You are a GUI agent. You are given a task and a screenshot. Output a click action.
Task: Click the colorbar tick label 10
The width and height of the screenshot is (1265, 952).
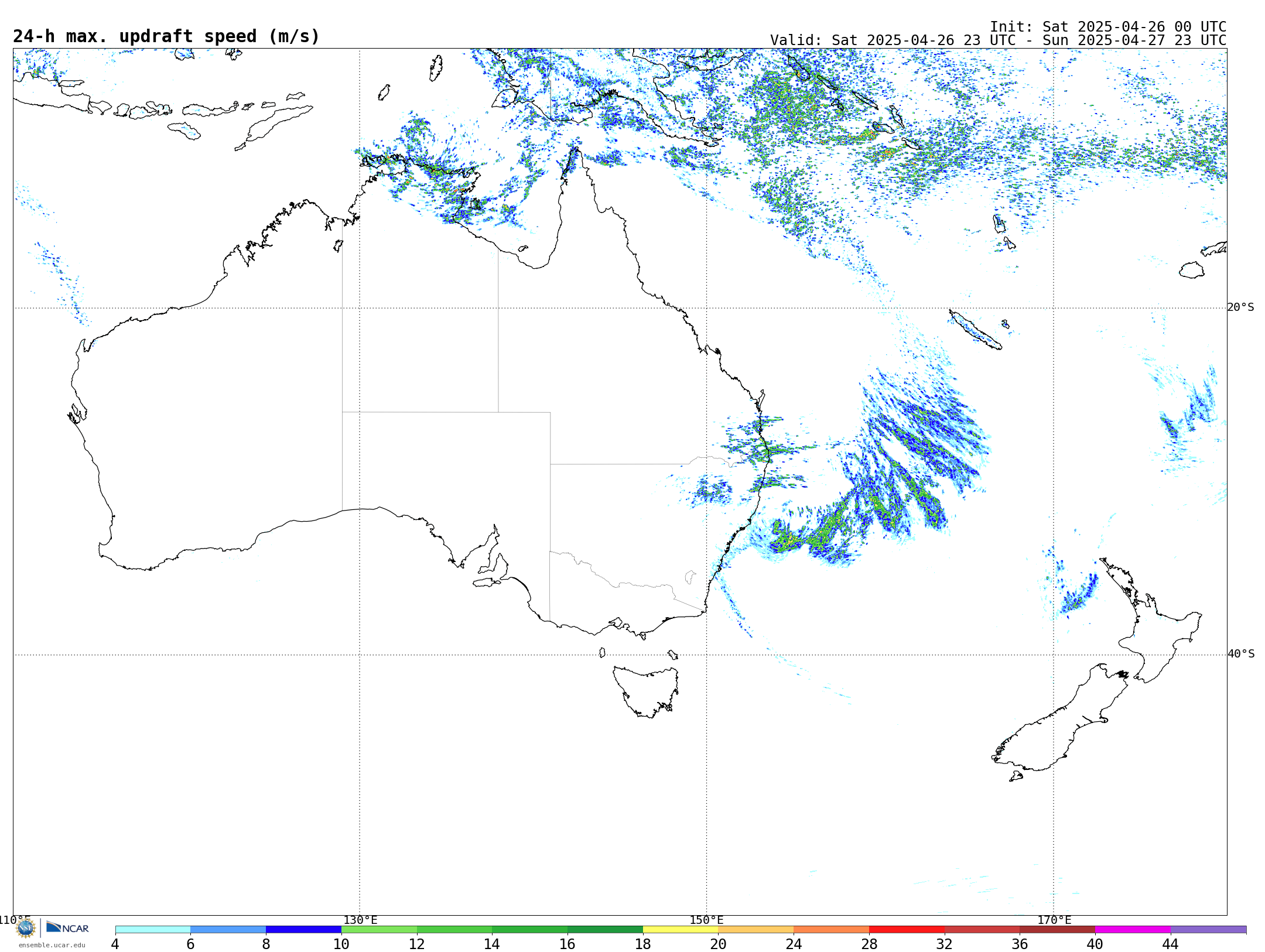tap(341, 944)
